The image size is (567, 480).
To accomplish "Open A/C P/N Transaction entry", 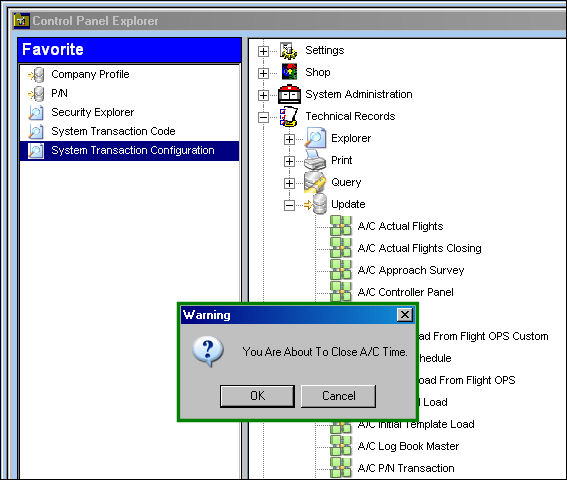I will [406, 468].
